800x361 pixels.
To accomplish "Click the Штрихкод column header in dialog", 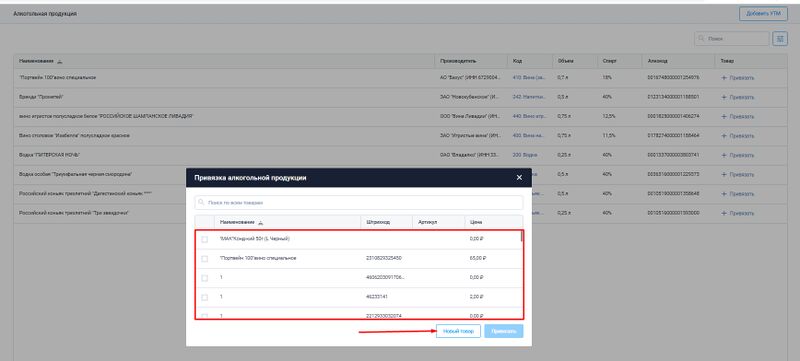I will [378, 222].
